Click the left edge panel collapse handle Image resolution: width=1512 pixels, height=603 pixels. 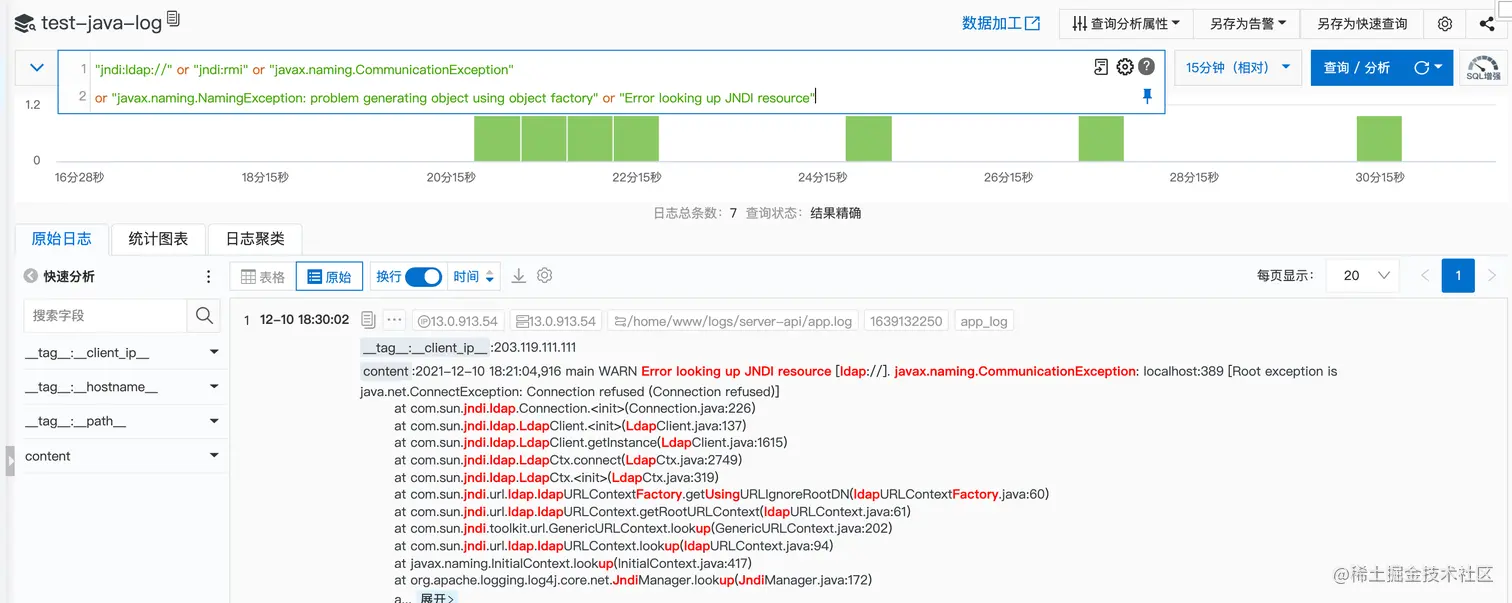coord(10,461)
